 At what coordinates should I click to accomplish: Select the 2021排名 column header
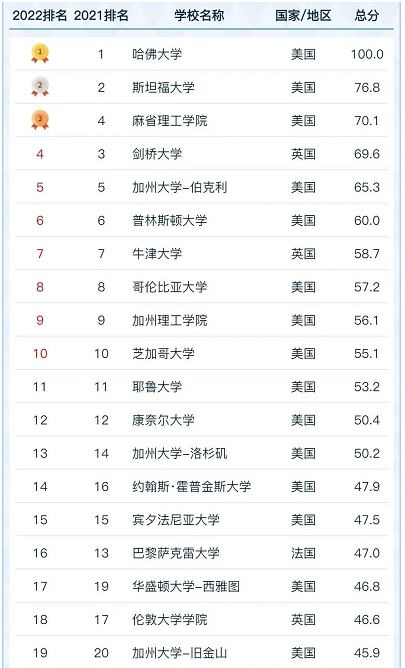click(x=101, y=16)
